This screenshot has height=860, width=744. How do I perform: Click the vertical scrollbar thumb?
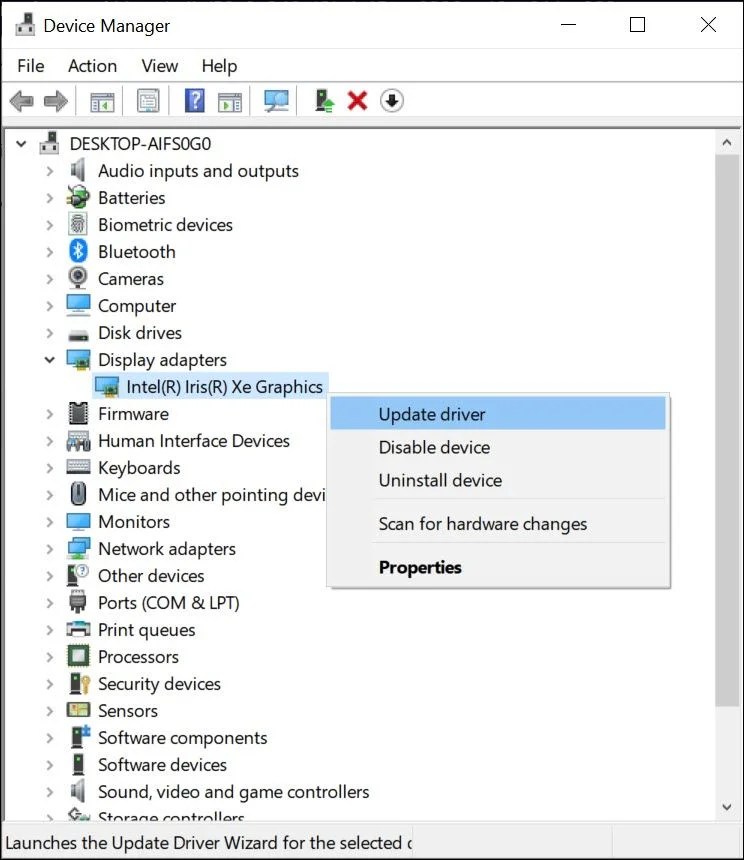[727, 431]
